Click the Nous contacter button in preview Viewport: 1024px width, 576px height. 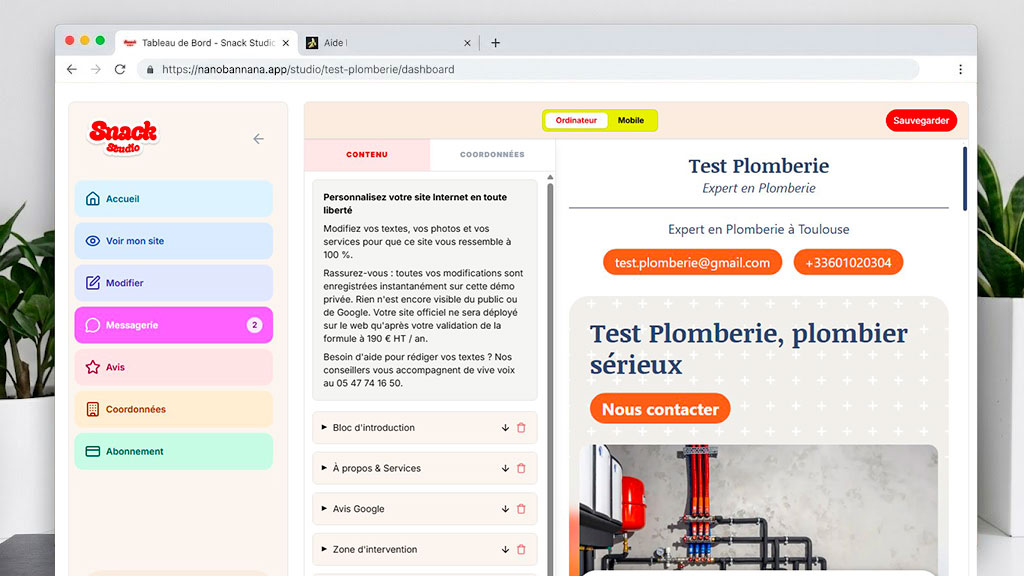tap(660, 409)
